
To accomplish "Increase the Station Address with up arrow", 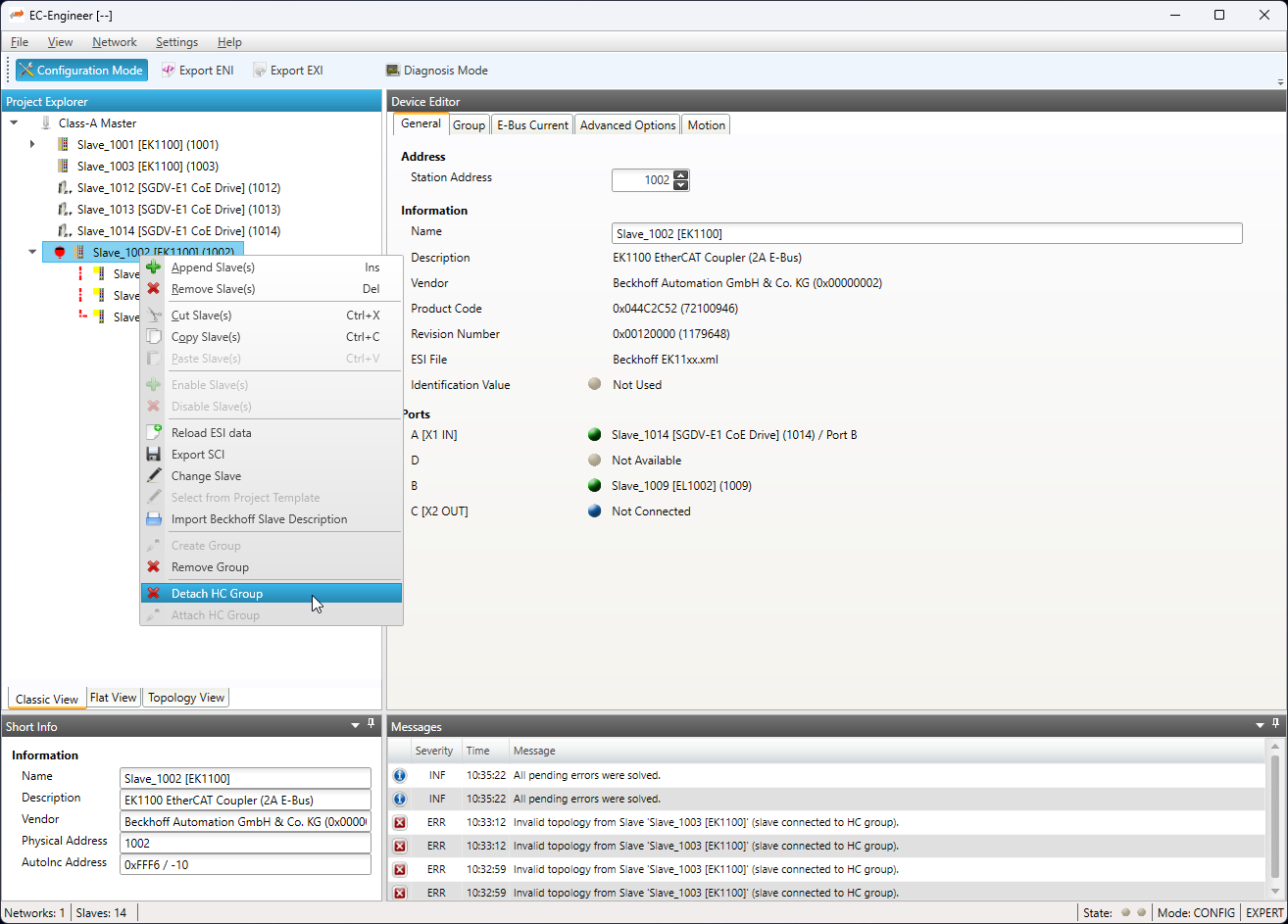I will click(x=681, y=175).
